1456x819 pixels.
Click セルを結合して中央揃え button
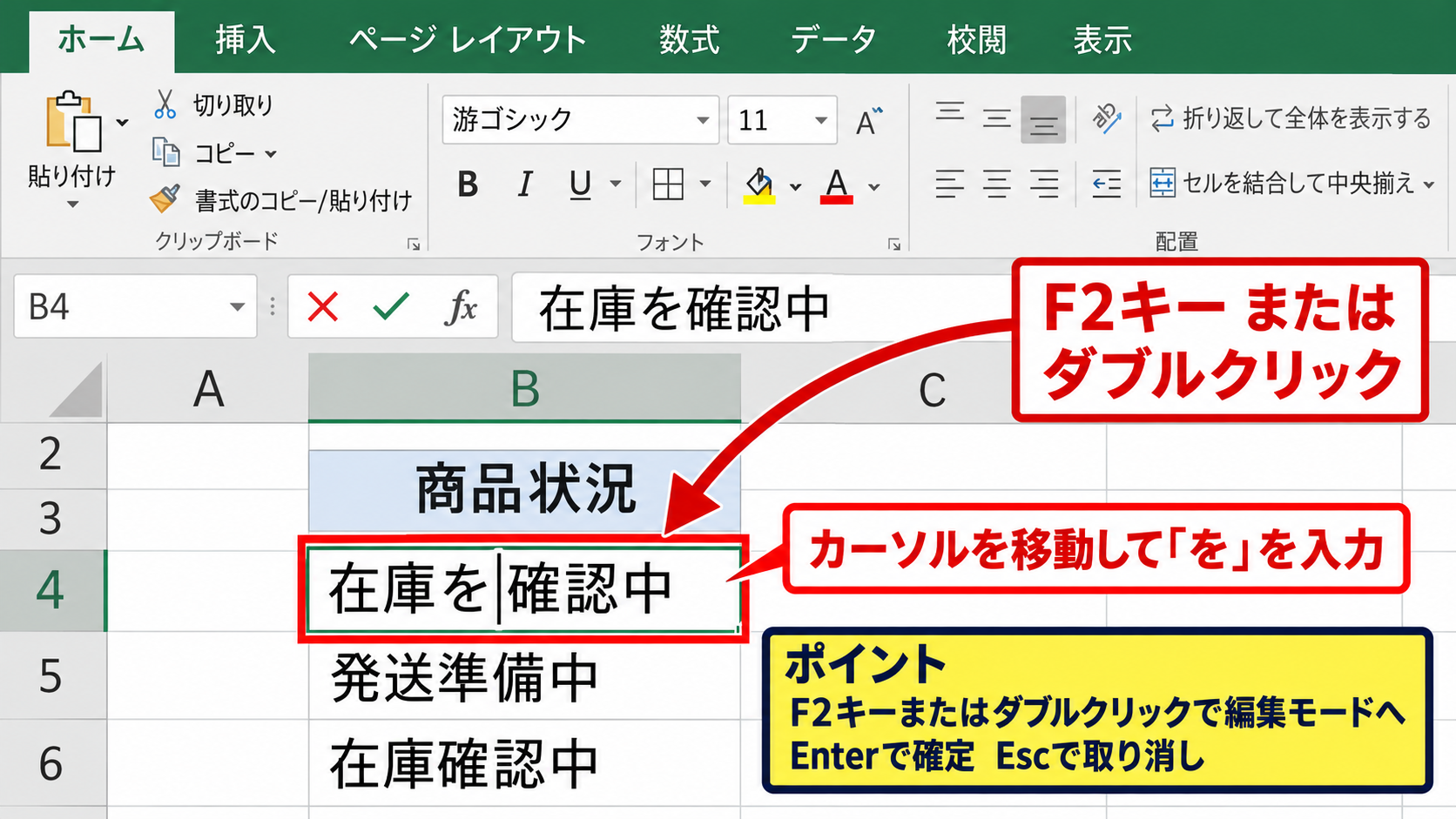click(1282, 184)
